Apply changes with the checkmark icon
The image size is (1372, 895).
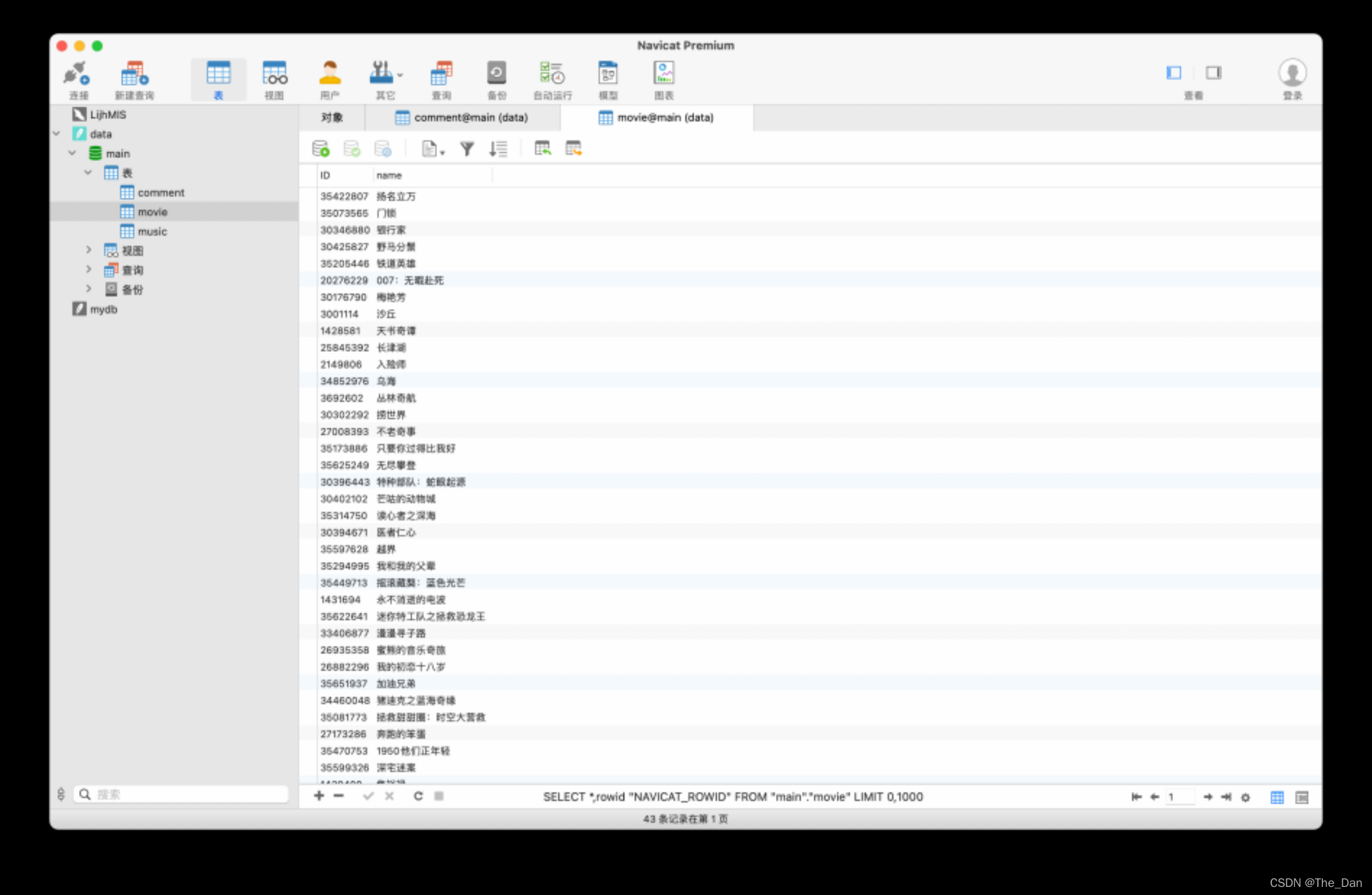(369, 796)
